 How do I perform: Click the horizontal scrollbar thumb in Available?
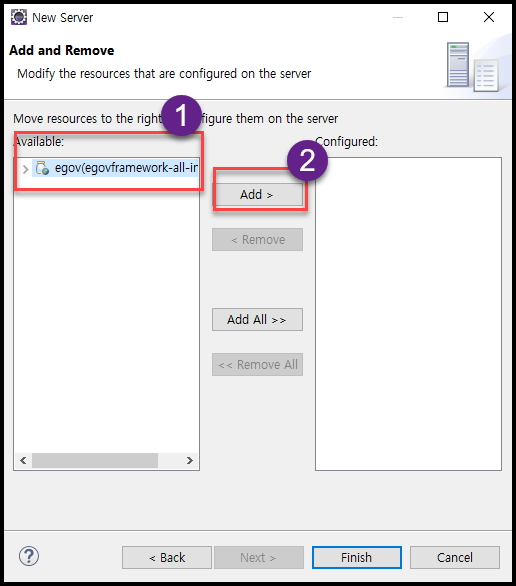click(95, 460)
